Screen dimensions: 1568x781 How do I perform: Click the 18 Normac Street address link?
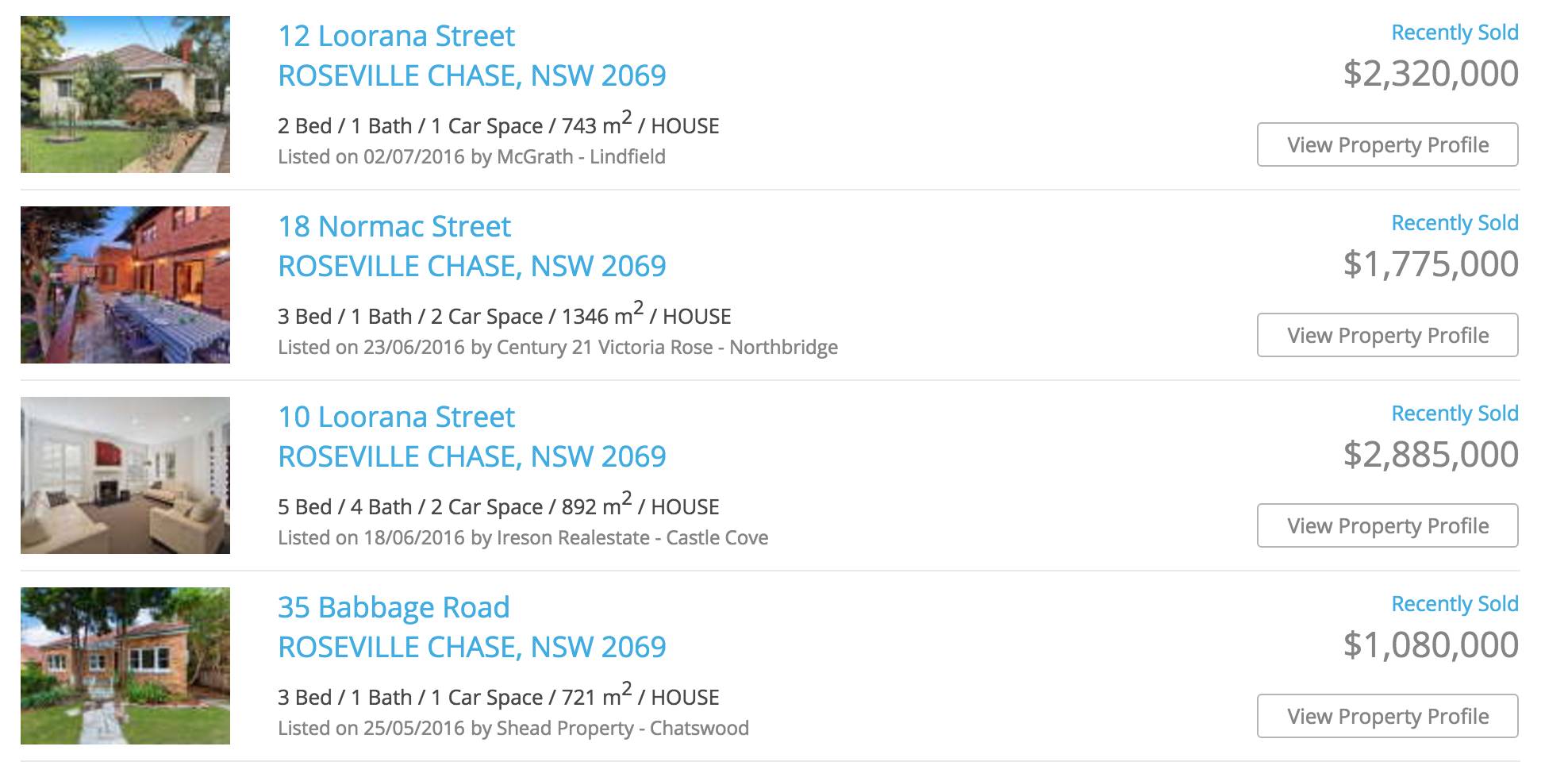394,227
